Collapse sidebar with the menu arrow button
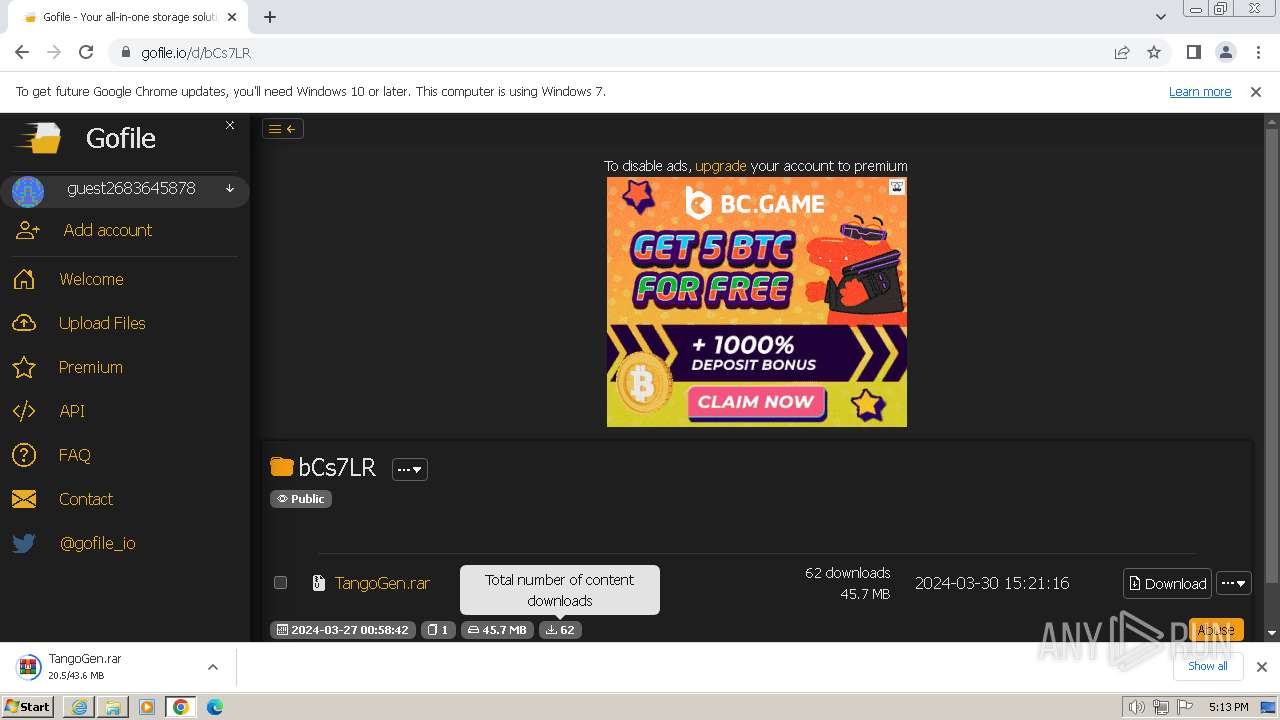Image resolution: width=1280 pixels, height=720 pixels. click(283, 128)
